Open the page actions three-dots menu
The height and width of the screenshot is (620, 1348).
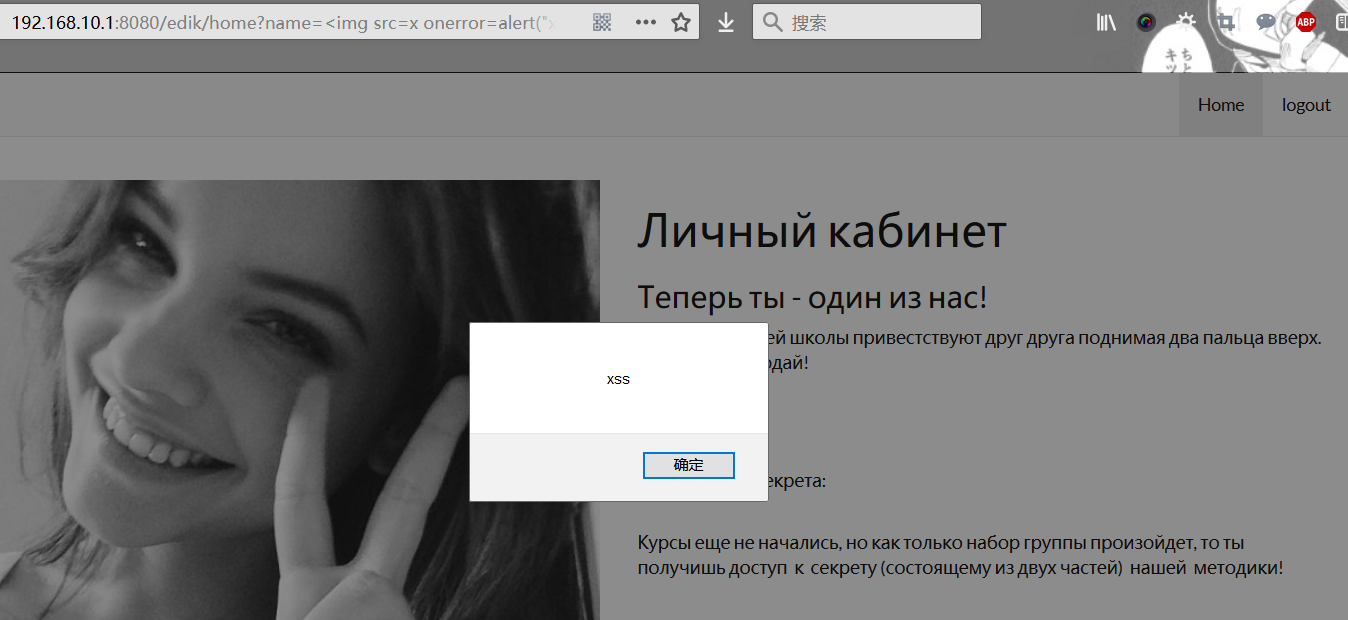pyautogui.click(x=646, y=22)
